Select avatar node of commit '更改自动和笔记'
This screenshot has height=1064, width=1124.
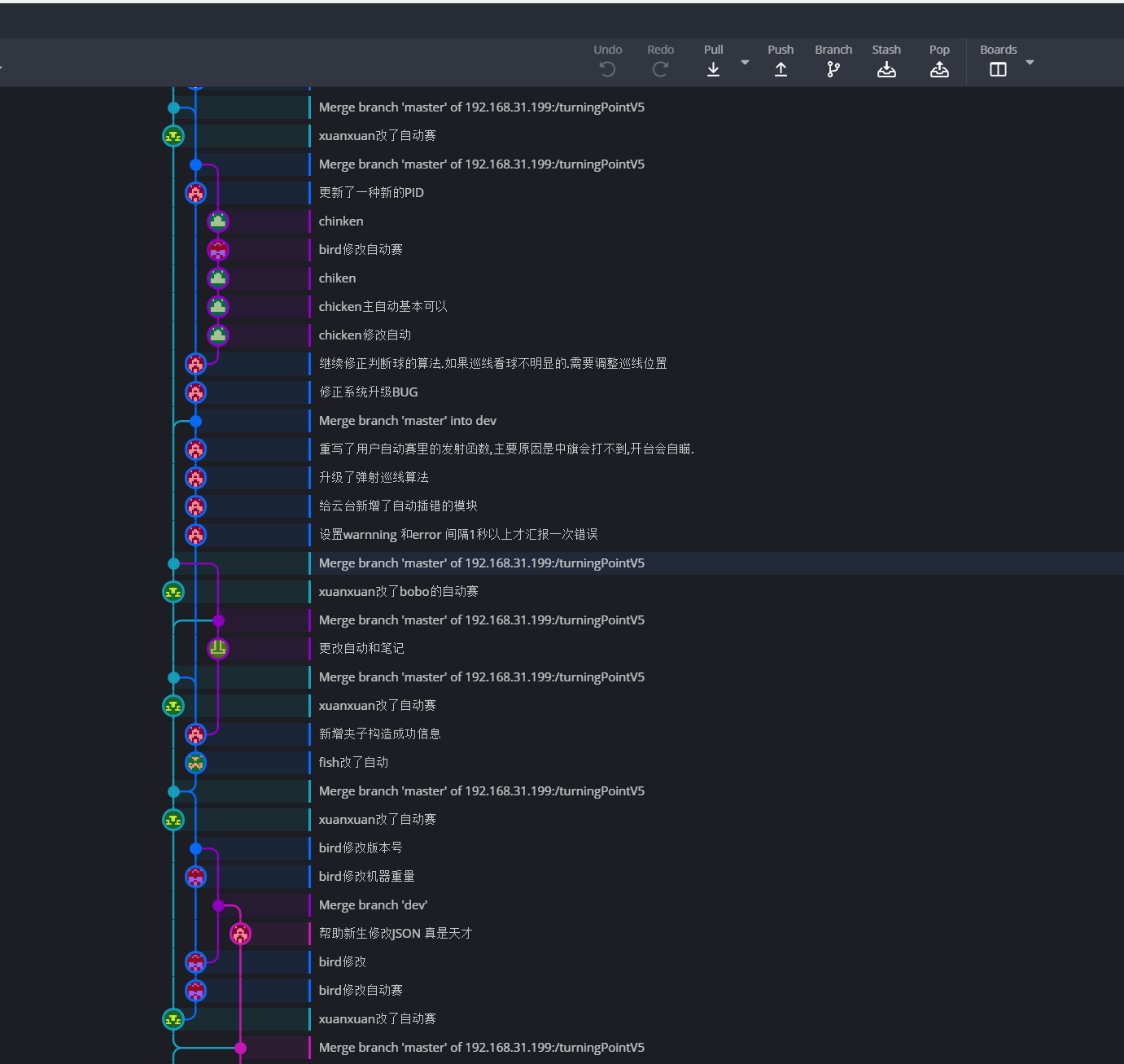click(217, 649)
